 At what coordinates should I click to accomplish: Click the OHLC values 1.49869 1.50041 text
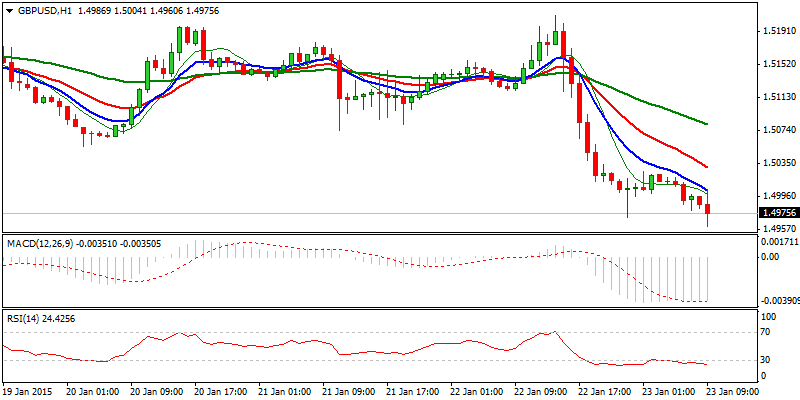coord(112,10)
